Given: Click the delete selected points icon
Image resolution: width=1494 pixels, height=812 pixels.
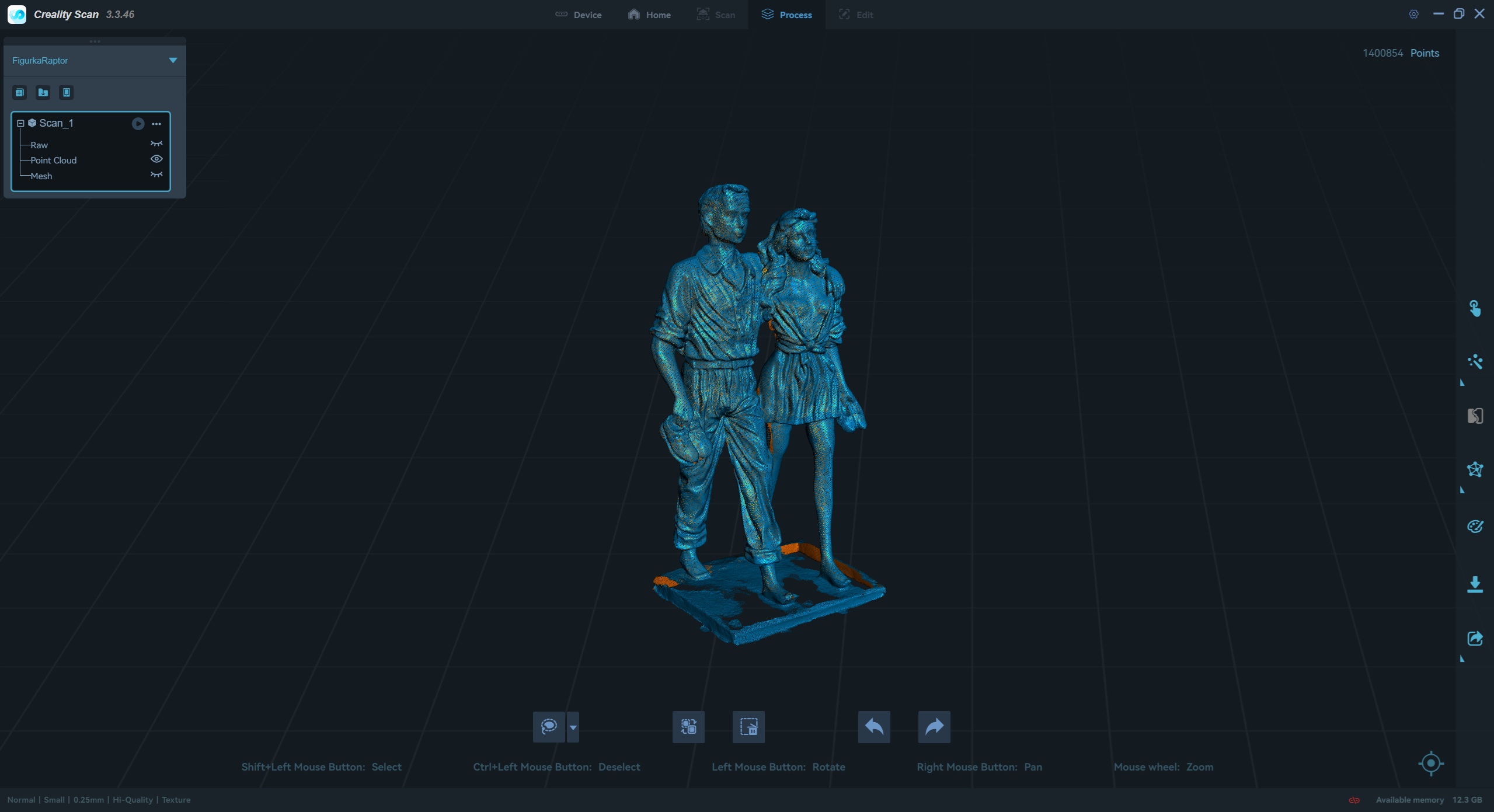Looking at the screenshot, I should (748, 727).
